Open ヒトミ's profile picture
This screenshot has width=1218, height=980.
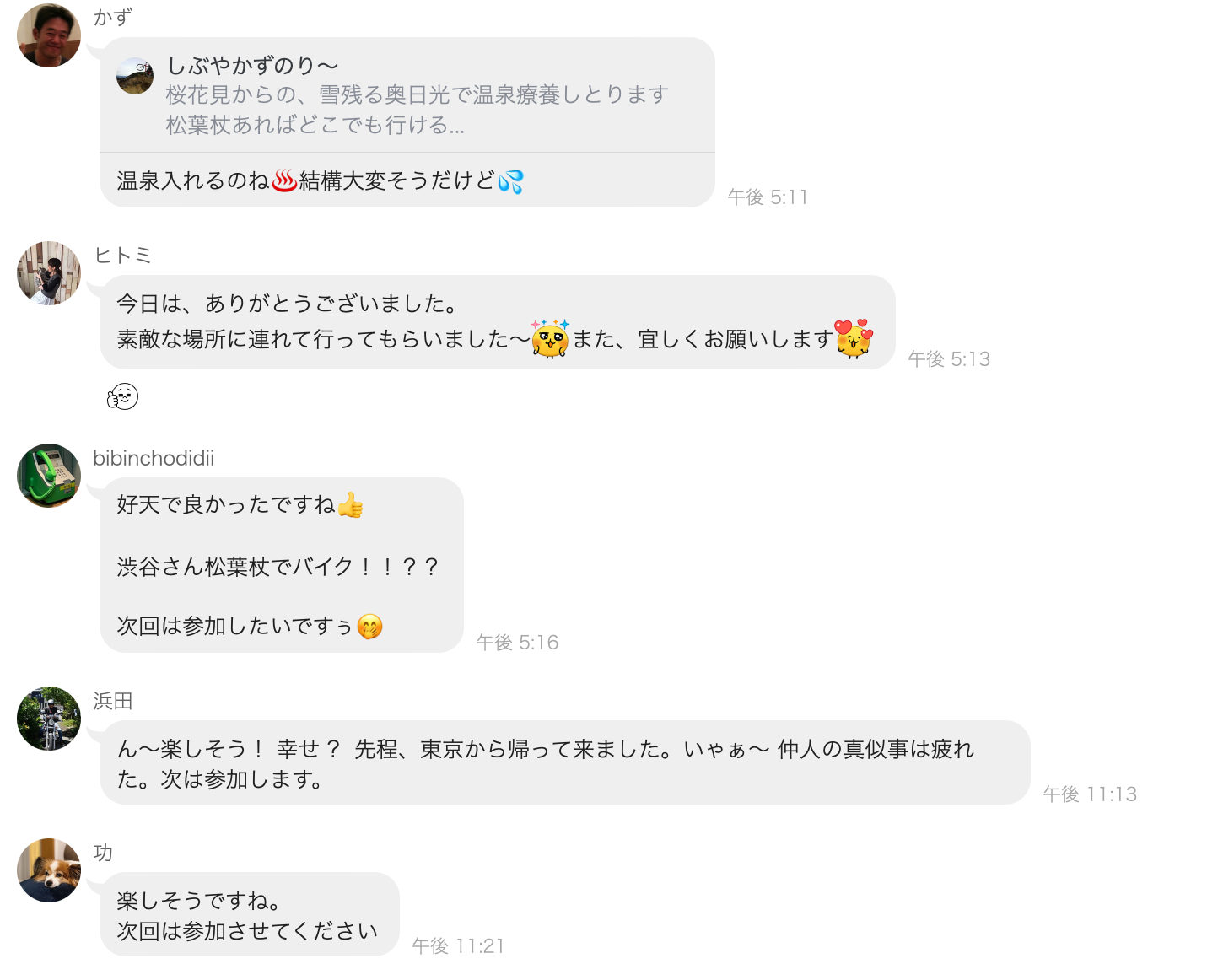point(49,273)
